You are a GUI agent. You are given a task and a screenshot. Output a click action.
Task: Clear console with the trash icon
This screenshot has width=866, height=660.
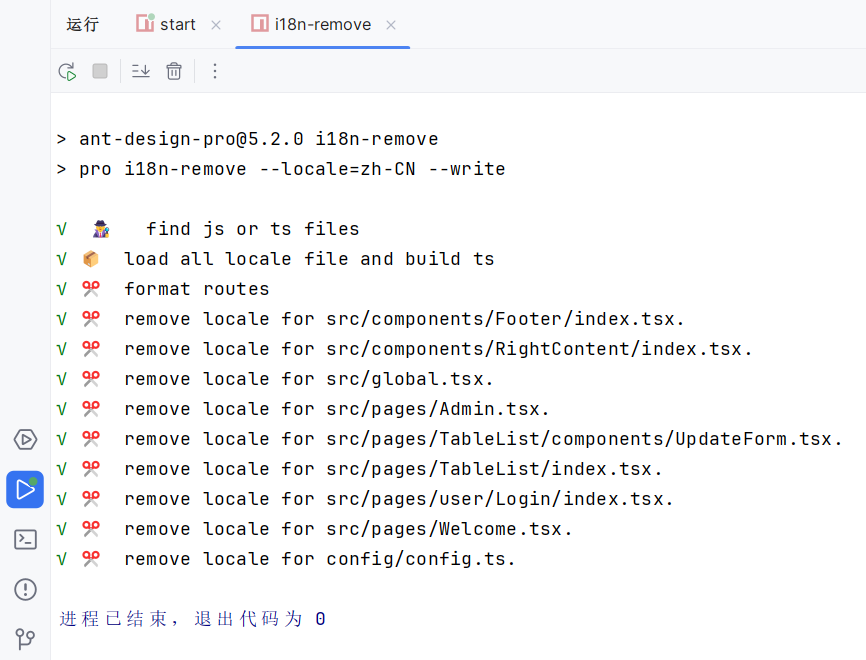pos(174,71)
